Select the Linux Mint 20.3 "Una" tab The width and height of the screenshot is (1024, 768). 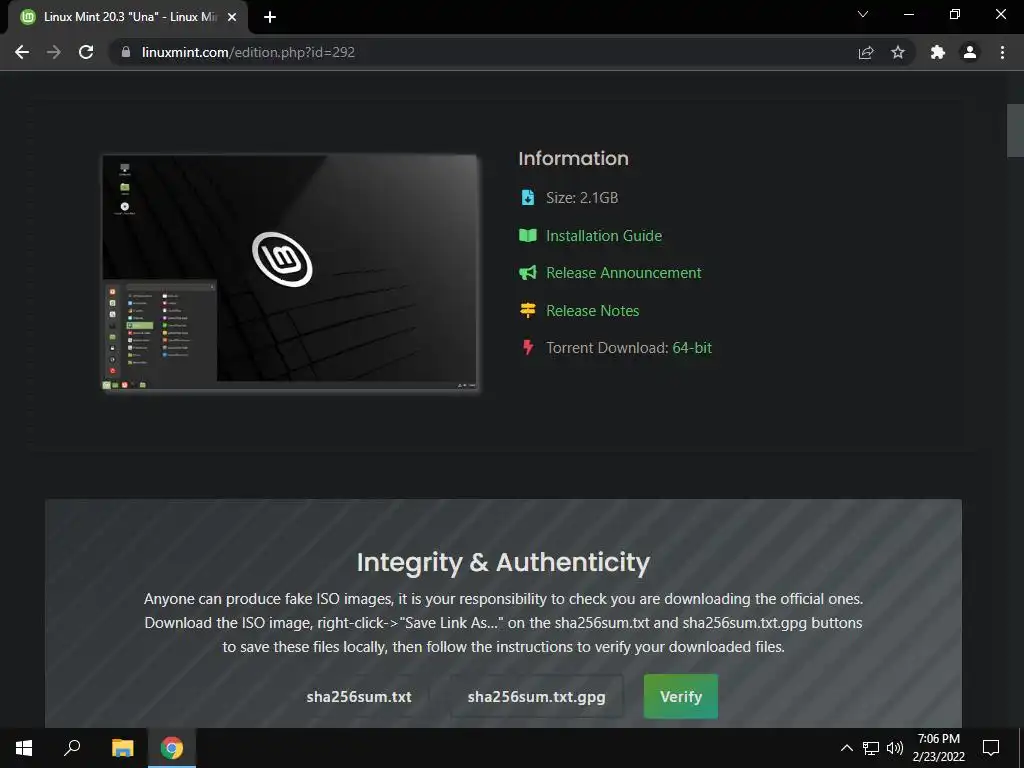pyautogui.click(x=128, y=18)
